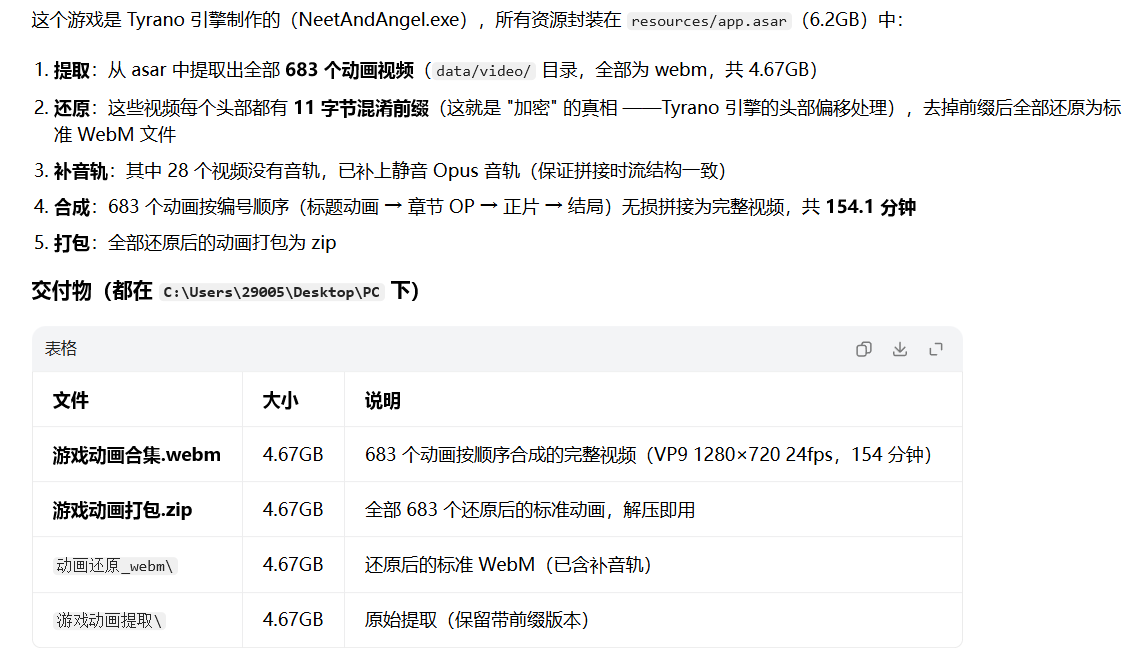Image resolution: width=1144 pixels, height=658 pixels.
Task: Click the 动画还原_webm\ folder name
Action: click(x=115, y=565)
